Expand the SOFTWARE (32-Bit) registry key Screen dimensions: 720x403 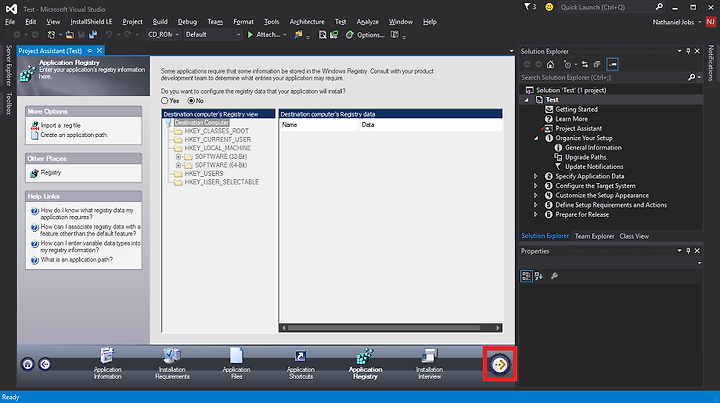[x=179, y=157]
